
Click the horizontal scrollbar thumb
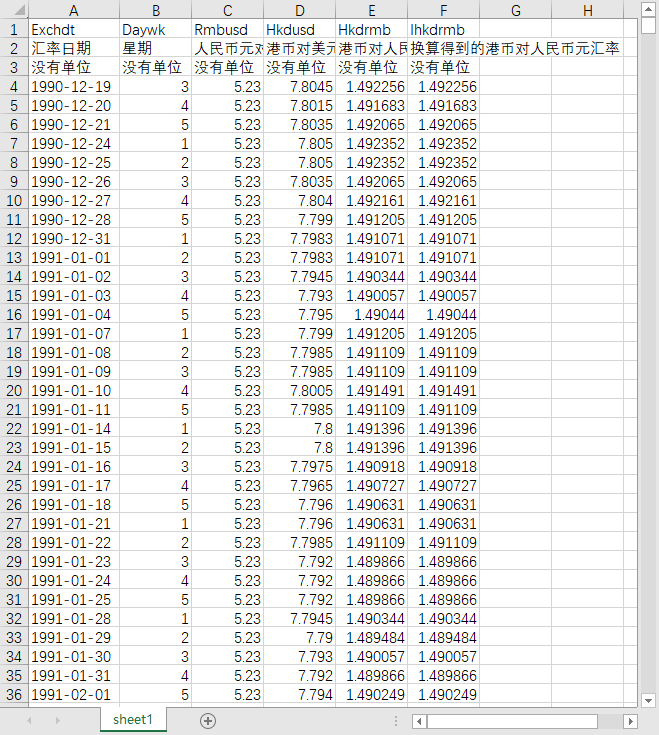(512, 721)
